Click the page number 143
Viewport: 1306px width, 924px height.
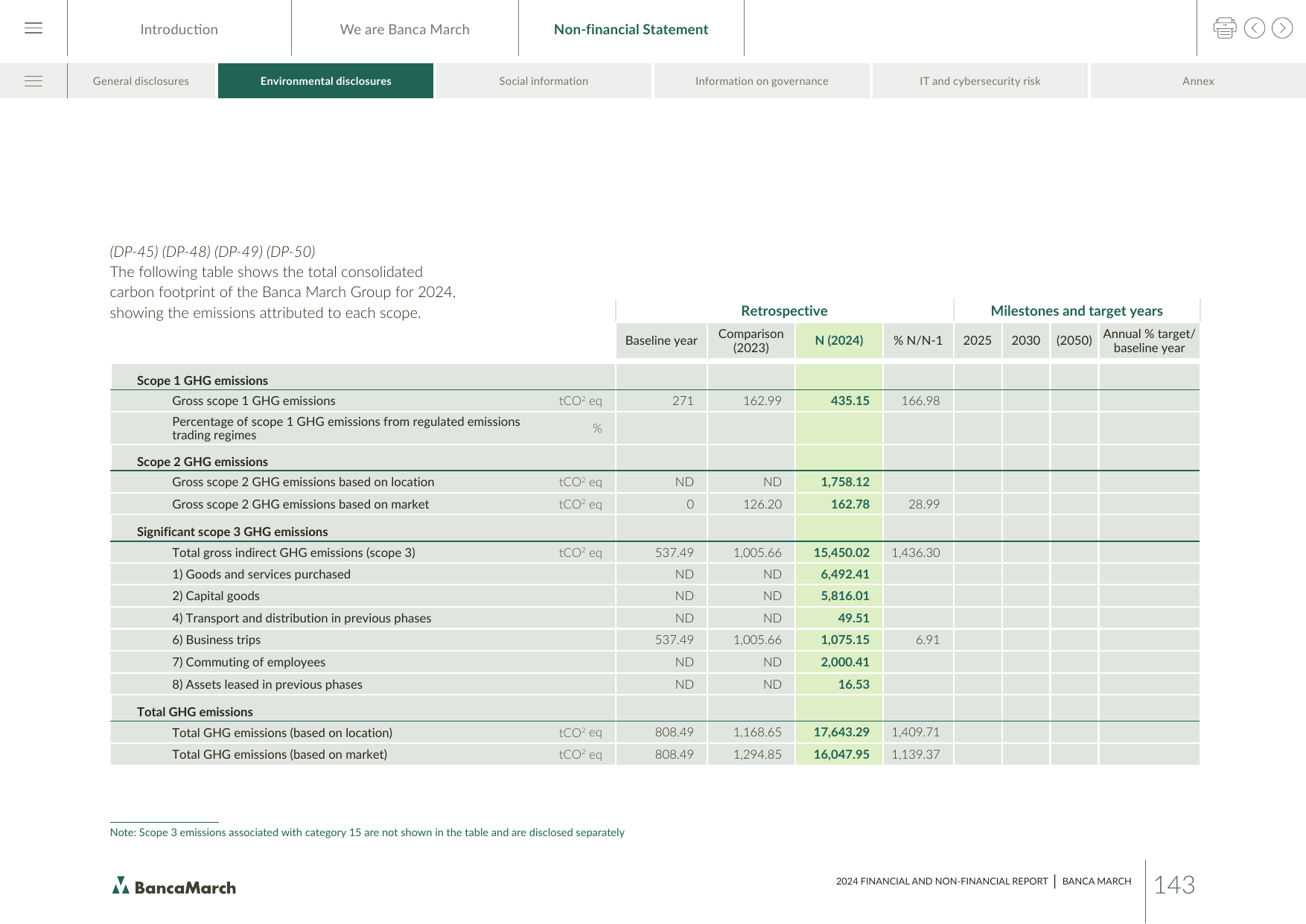[1174, 885]
